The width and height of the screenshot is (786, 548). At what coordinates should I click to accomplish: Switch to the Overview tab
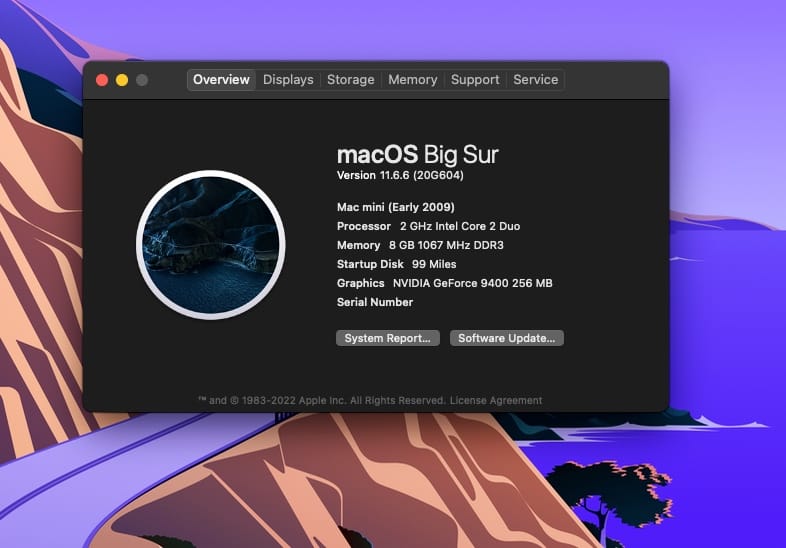(x=221, y=80)
